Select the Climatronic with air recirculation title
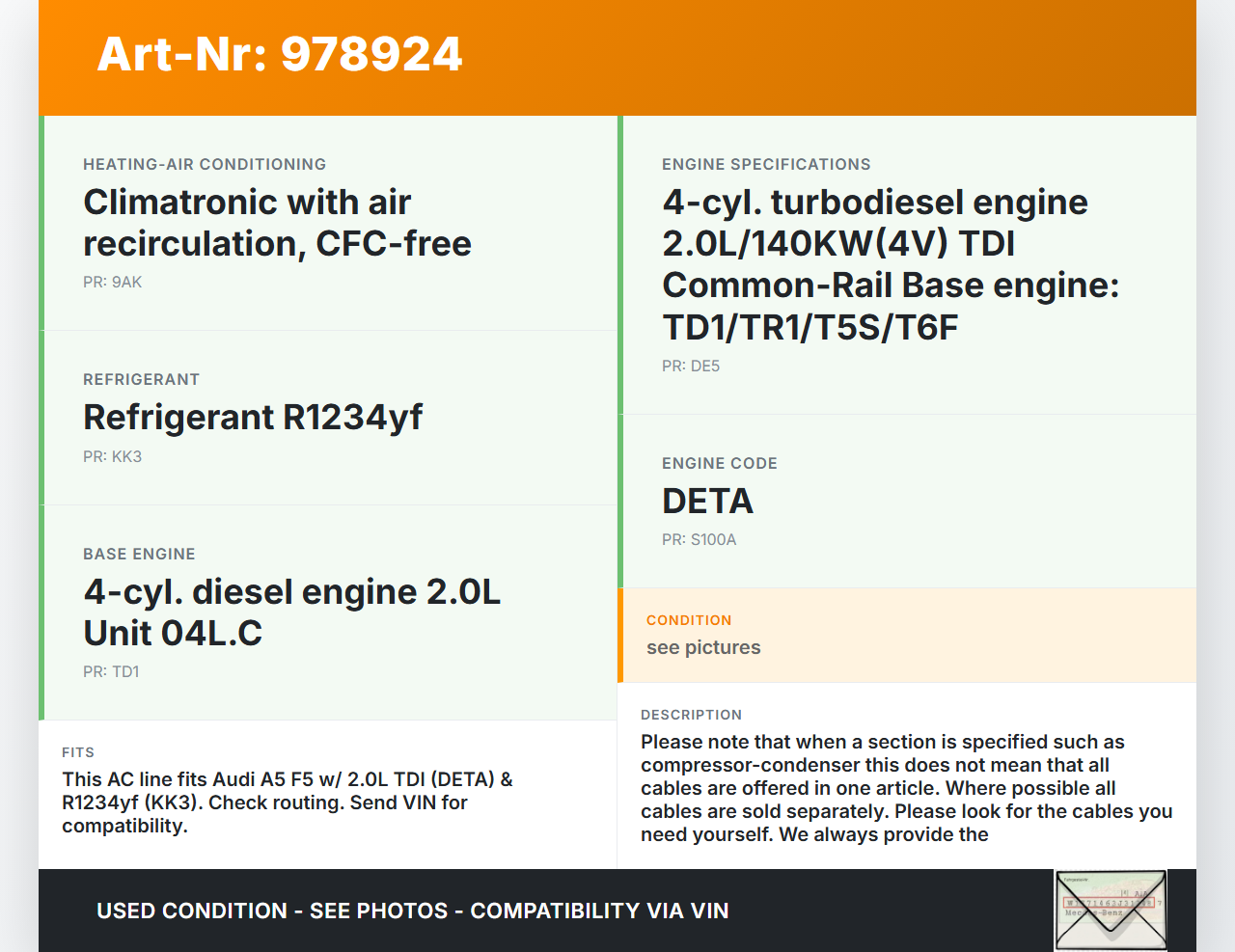The image size is (1235, 952). pyautogui.click(x=277, y=223)
